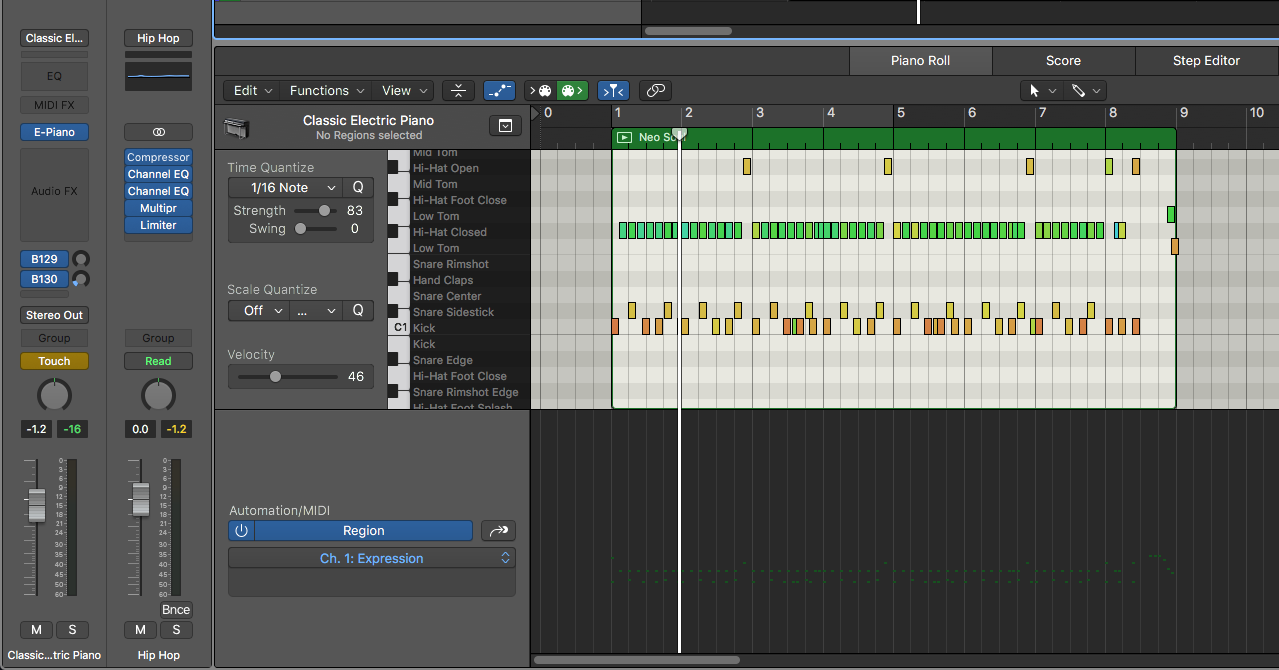Open the pencil tool menu
The image size is (1279, 670).
[x=1084, y=90]
